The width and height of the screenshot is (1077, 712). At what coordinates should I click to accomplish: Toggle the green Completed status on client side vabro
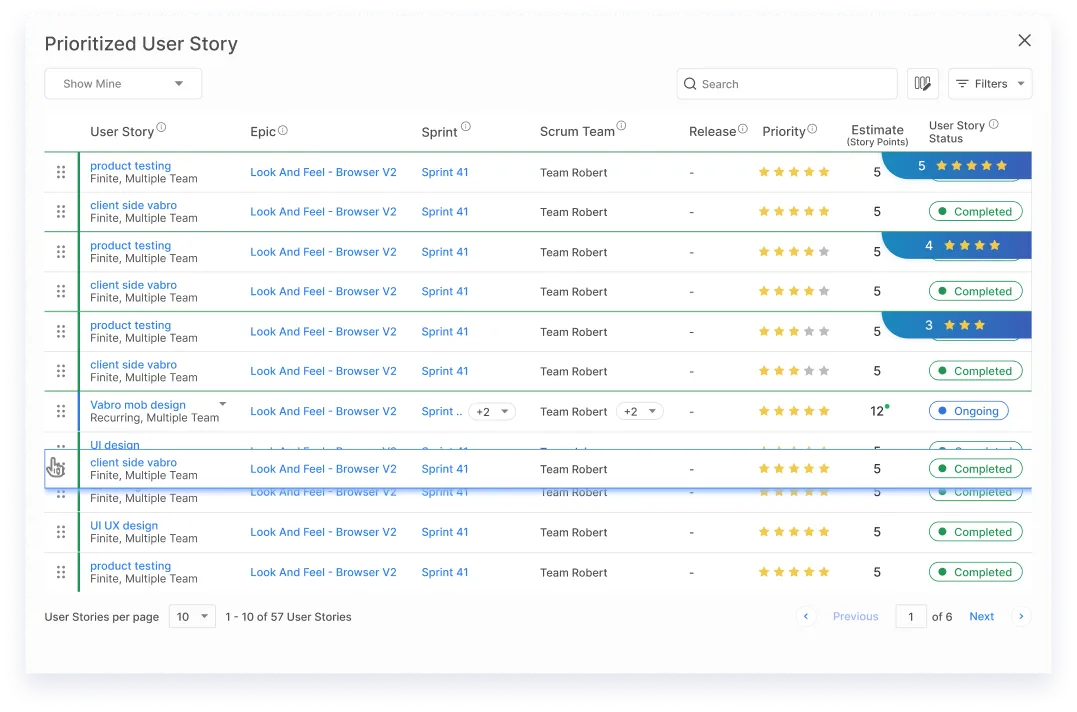tap(975, 211)
